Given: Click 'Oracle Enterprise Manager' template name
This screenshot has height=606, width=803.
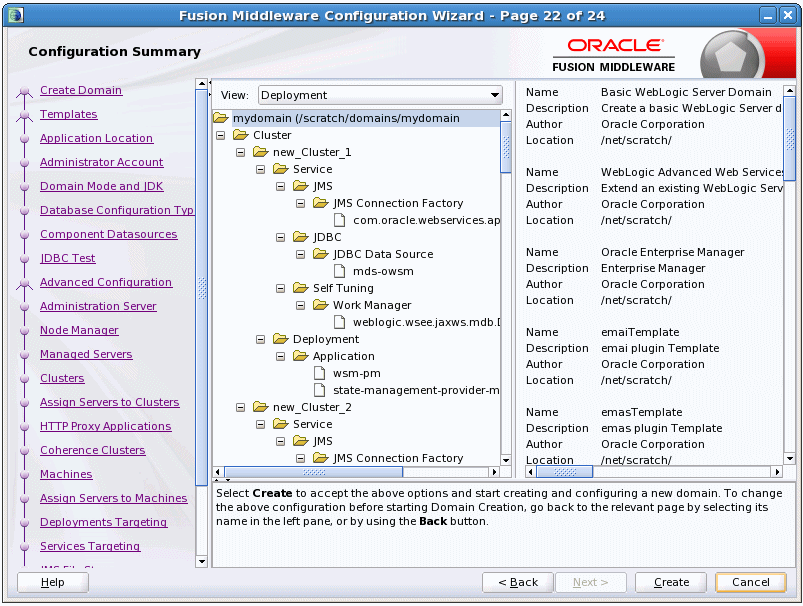Looking at the screenshot, I should coord(672,252).
